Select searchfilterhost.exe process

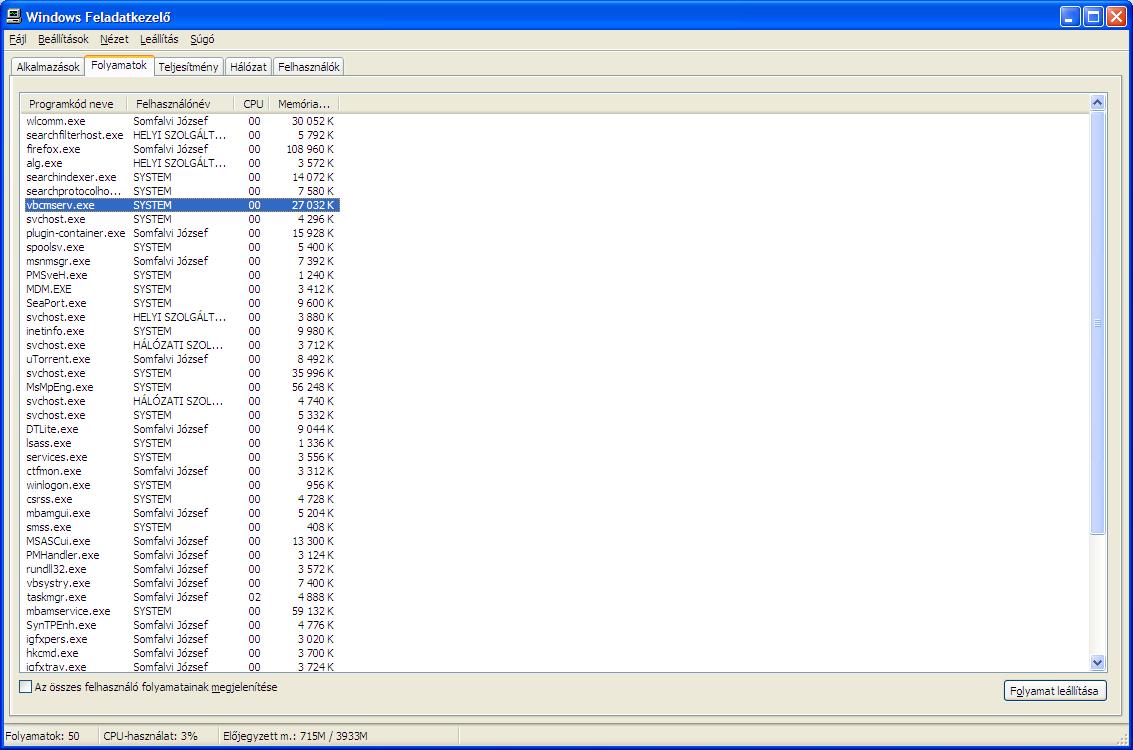pos(181,135)
